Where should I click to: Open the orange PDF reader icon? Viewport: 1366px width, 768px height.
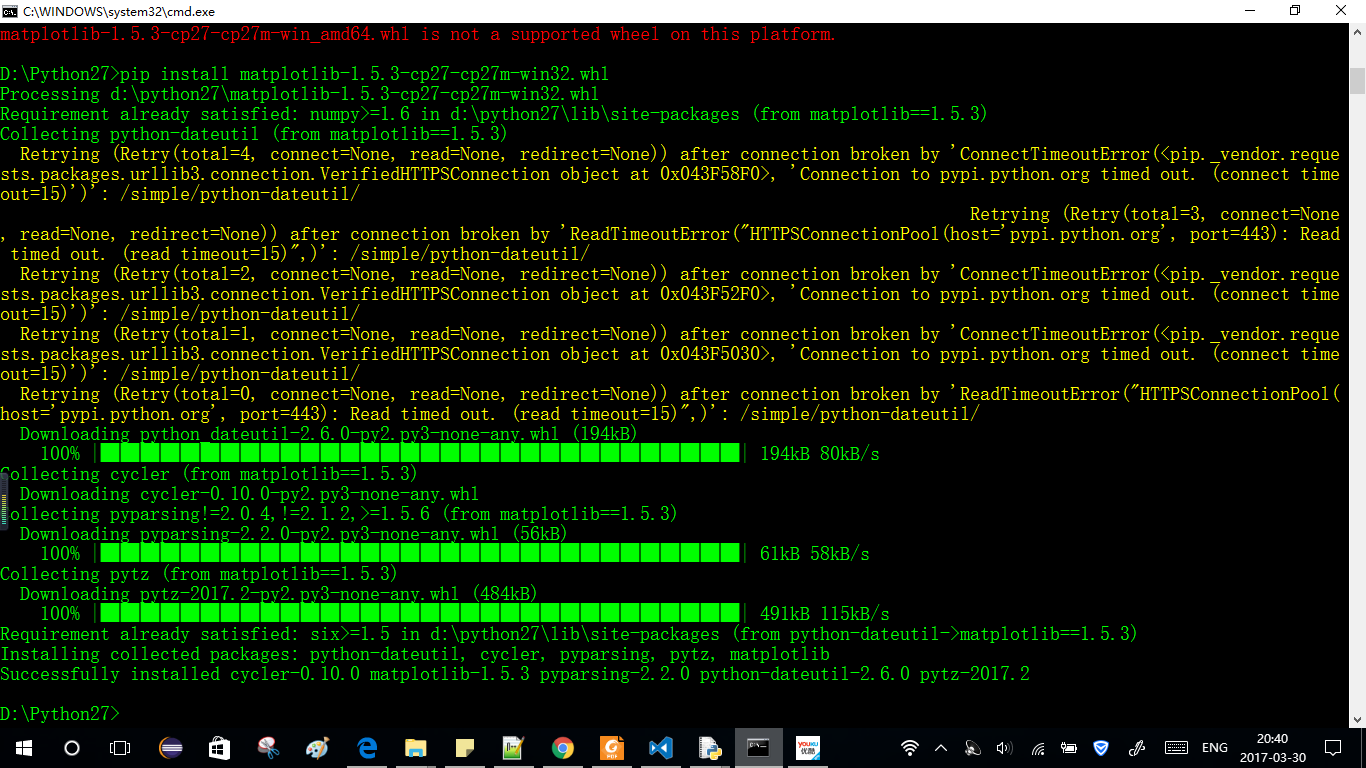coord(611,747)
